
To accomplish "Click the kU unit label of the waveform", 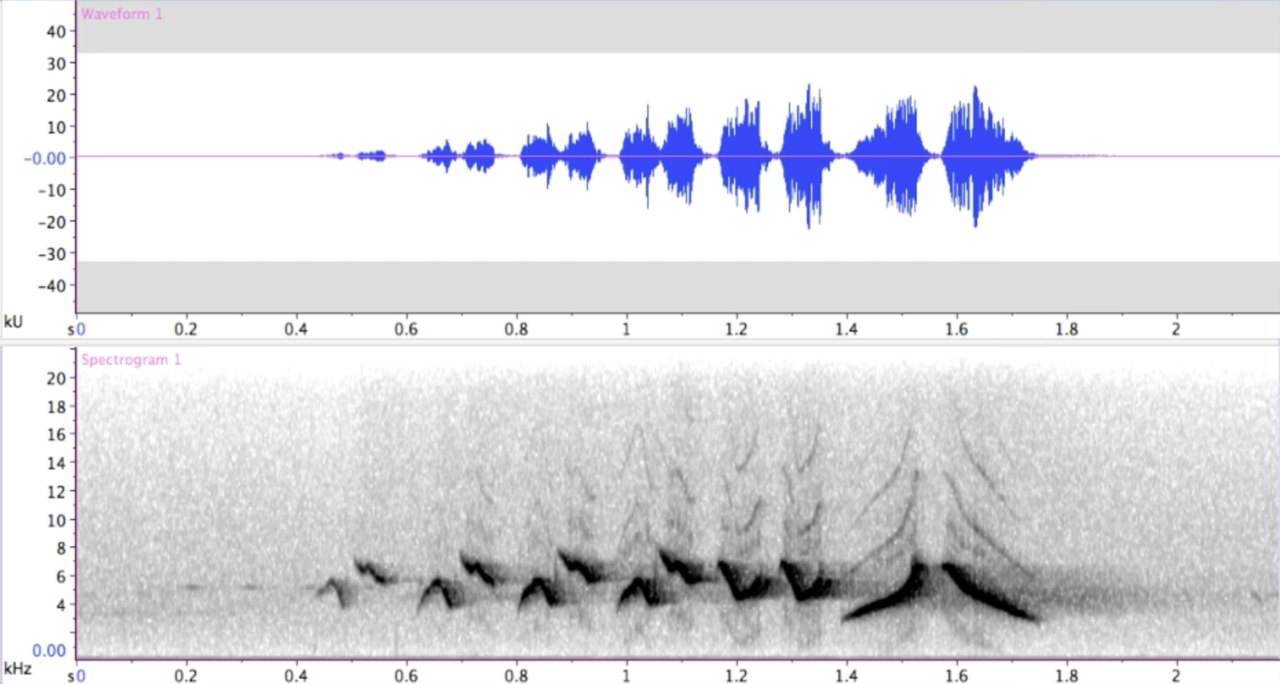I will pyautogui.click(x=12, y=322).
